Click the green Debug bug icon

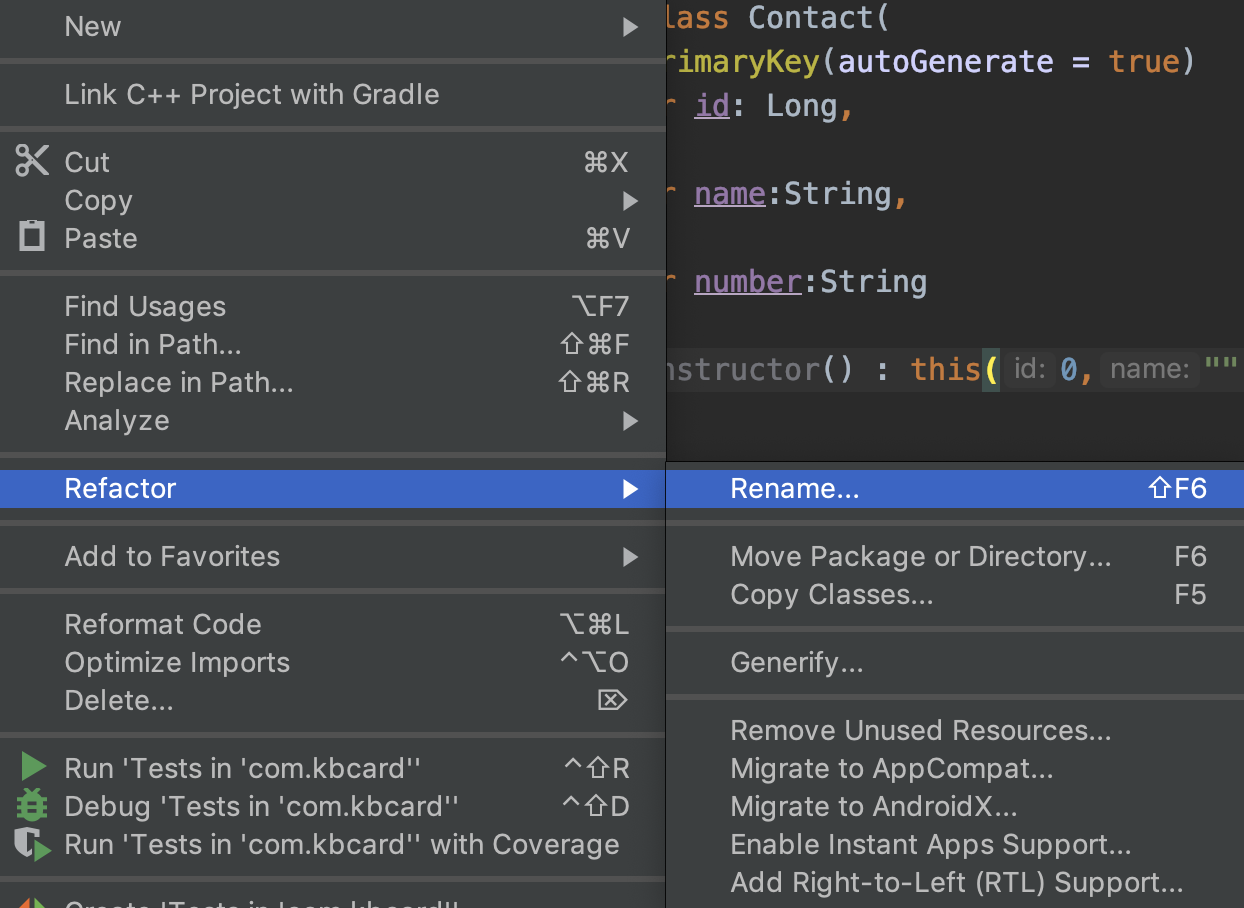tap(32, 805)
